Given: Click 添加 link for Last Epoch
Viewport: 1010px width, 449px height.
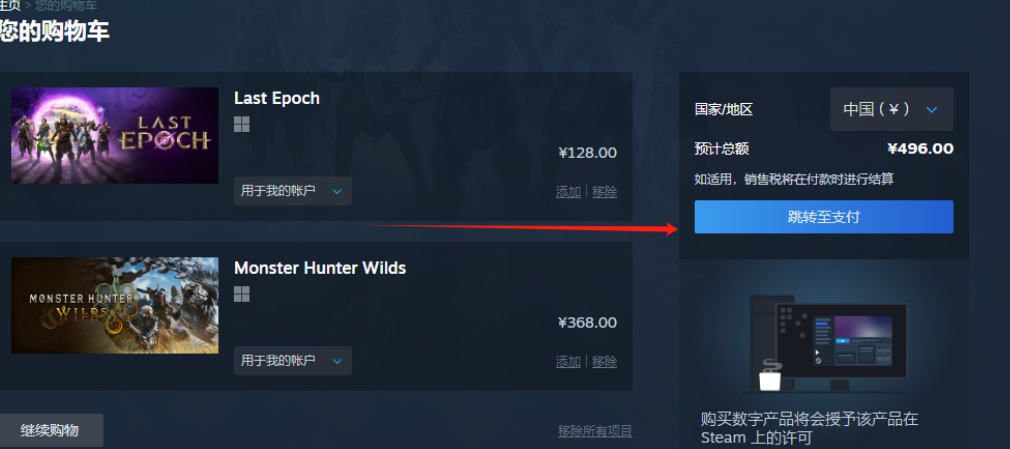Looking at the screenshot, I should pyautogui.click(x=568, y=192).
